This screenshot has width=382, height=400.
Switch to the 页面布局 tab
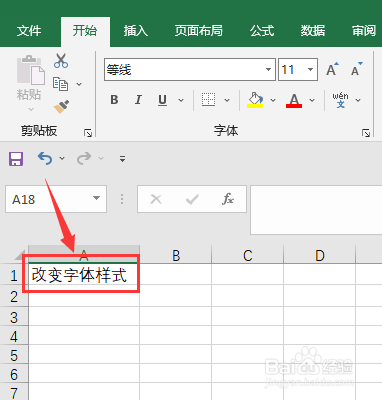pos(199,31)
